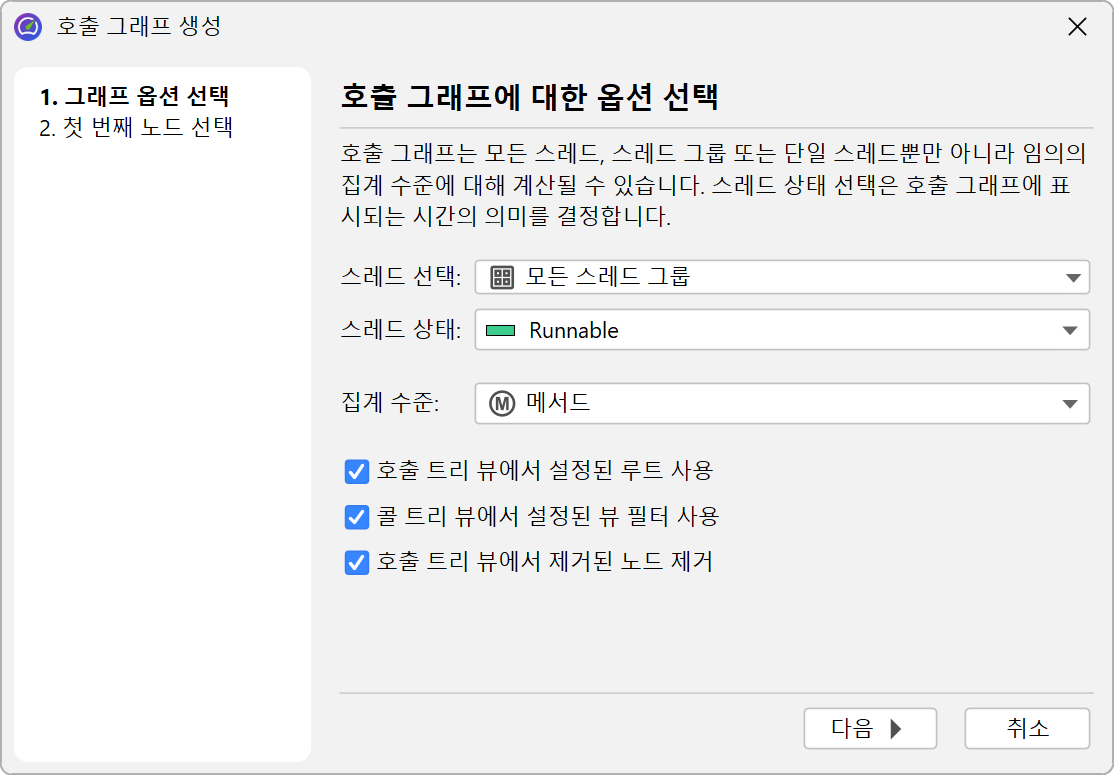Open the 집계 수준 dropdown arrow
Viewport: 1114px width, 775px height.
(x=1072, y=404)
